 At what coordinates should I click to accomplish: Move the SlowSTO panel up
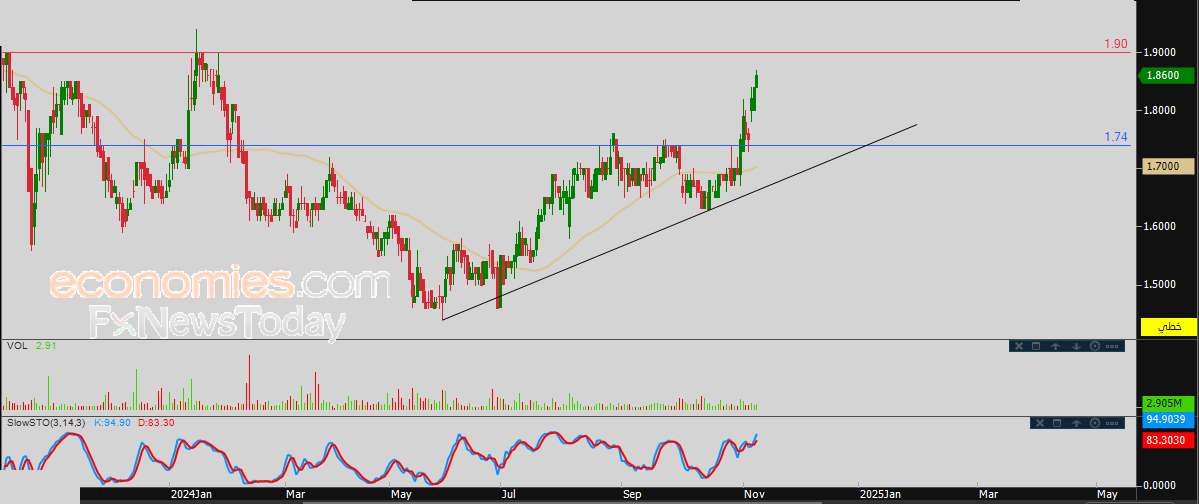(1077, 424)
